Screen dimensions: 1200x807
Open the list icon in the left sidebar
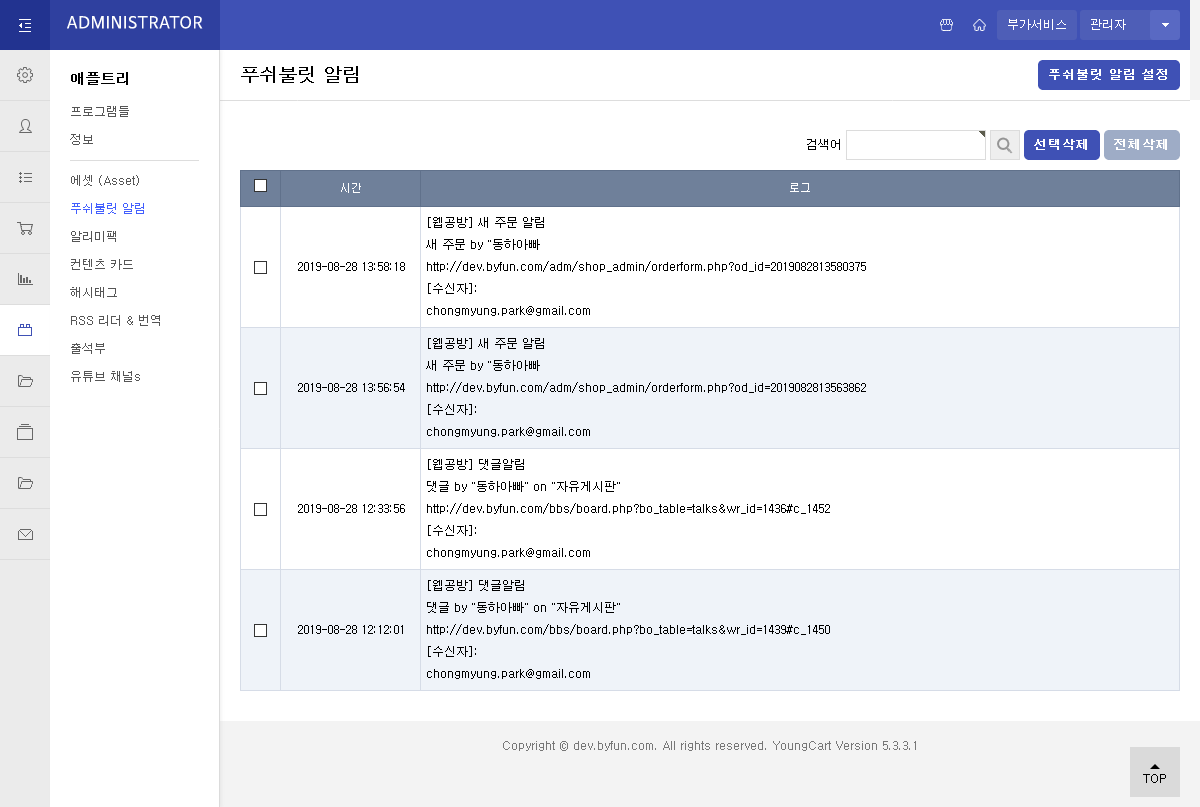pos(25,177)
